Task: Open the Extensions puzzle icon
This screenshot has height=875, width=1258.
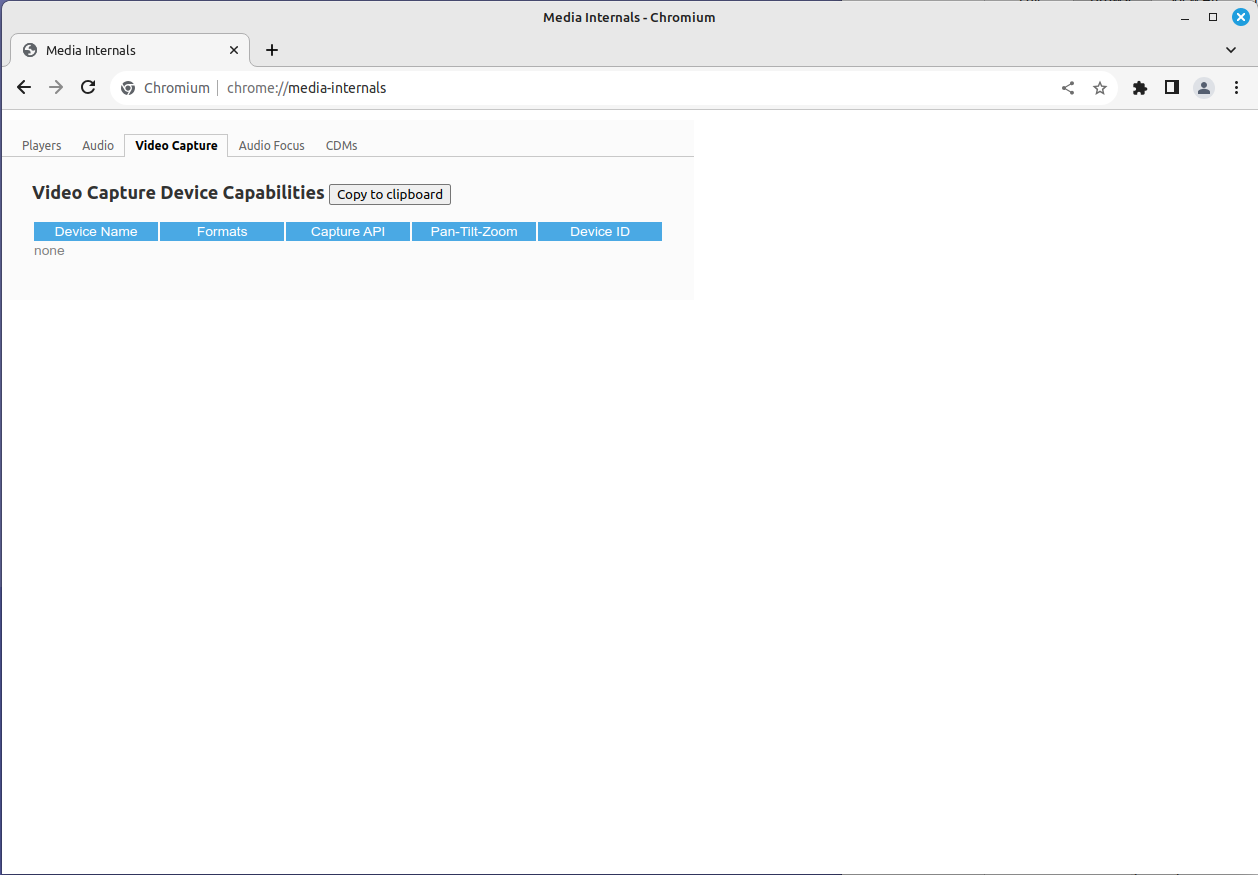Action: (1139, 88)
